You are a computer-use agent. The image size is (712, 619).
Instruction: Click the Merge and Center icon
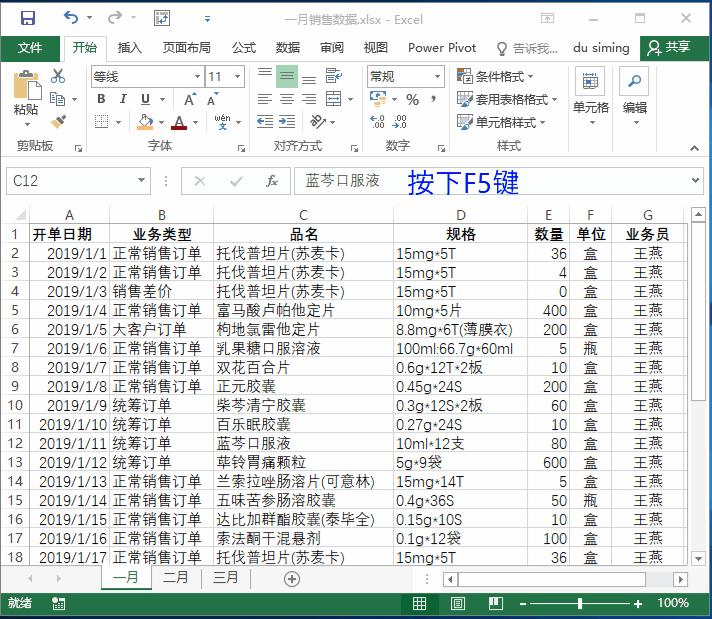click(x=333, y=99)
